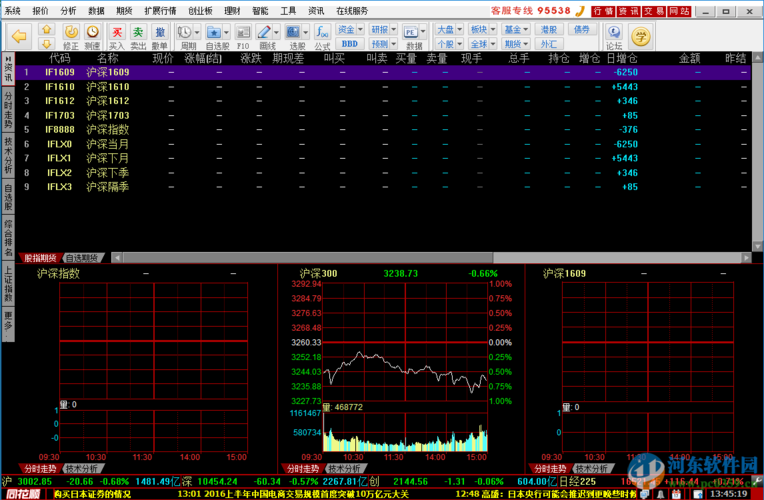Viewport: 764px width, 500px height.
Task: Open the 论坛 forum icon
Action: click(x=613, y=32)
